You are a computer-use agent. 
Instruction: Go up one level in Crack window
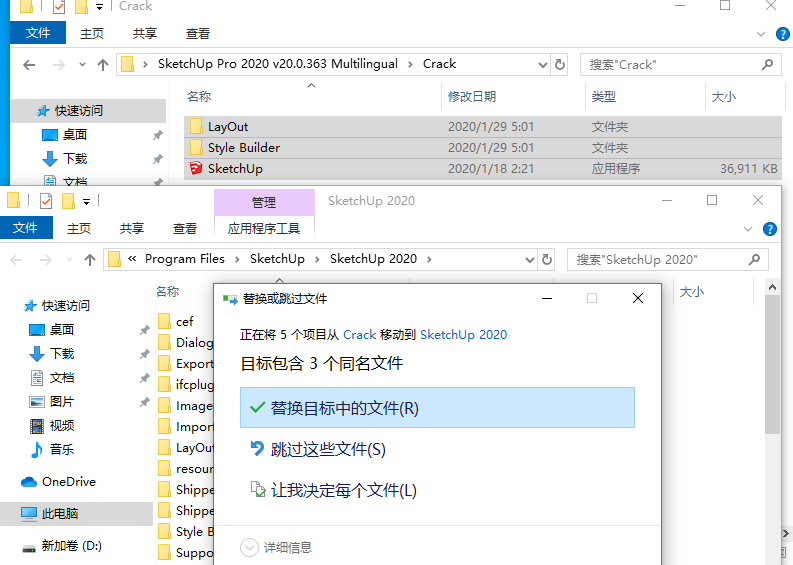pos(103,65)
